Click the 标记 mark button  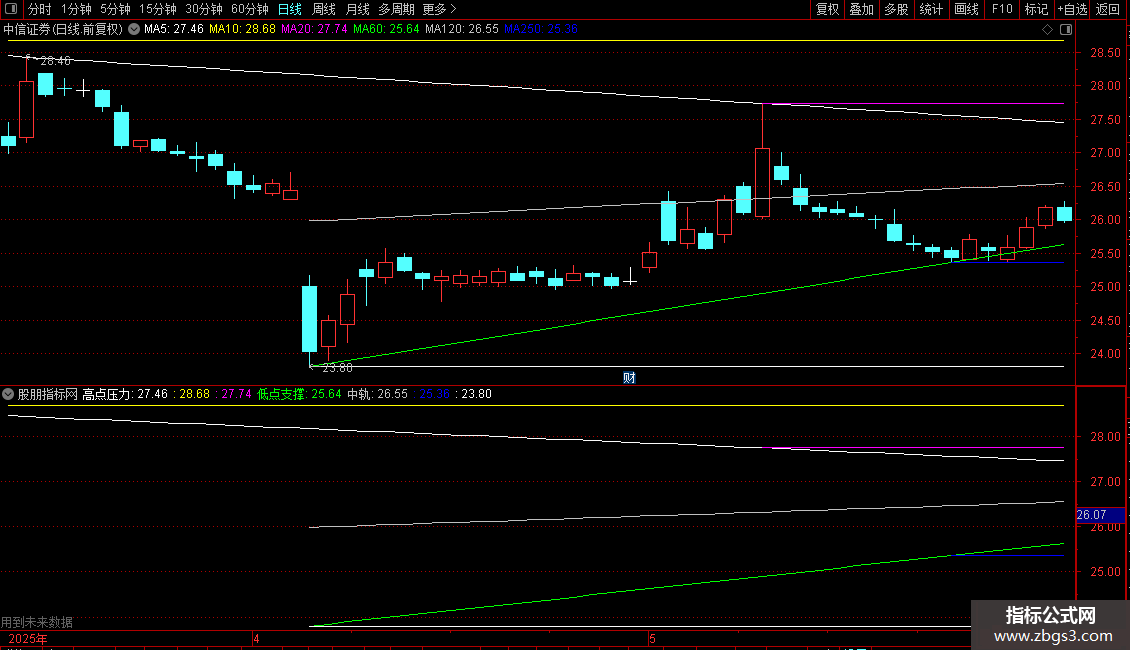pos(1036,9)
